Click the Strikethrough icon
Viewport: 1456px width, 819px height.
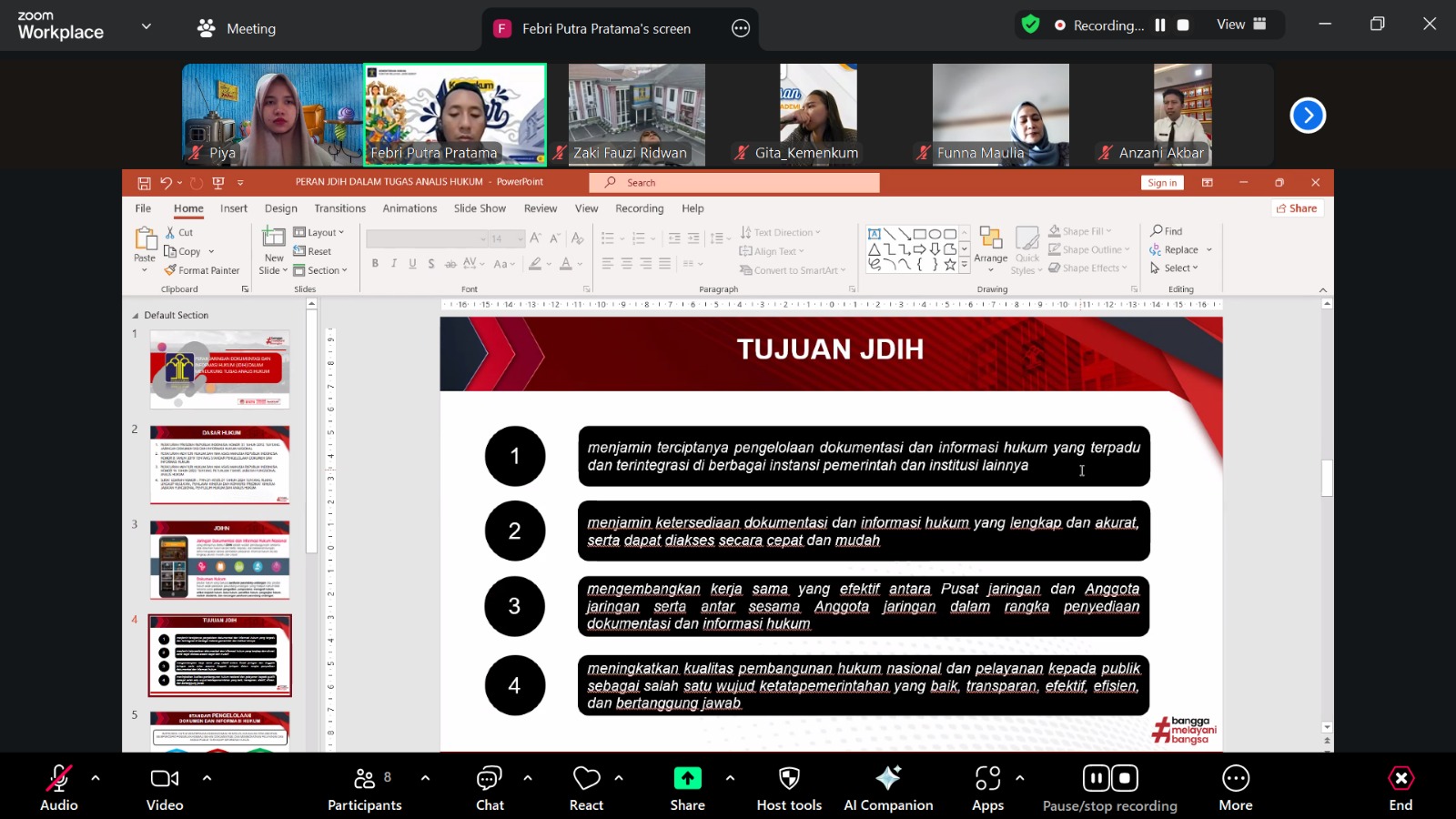point(450,263)
